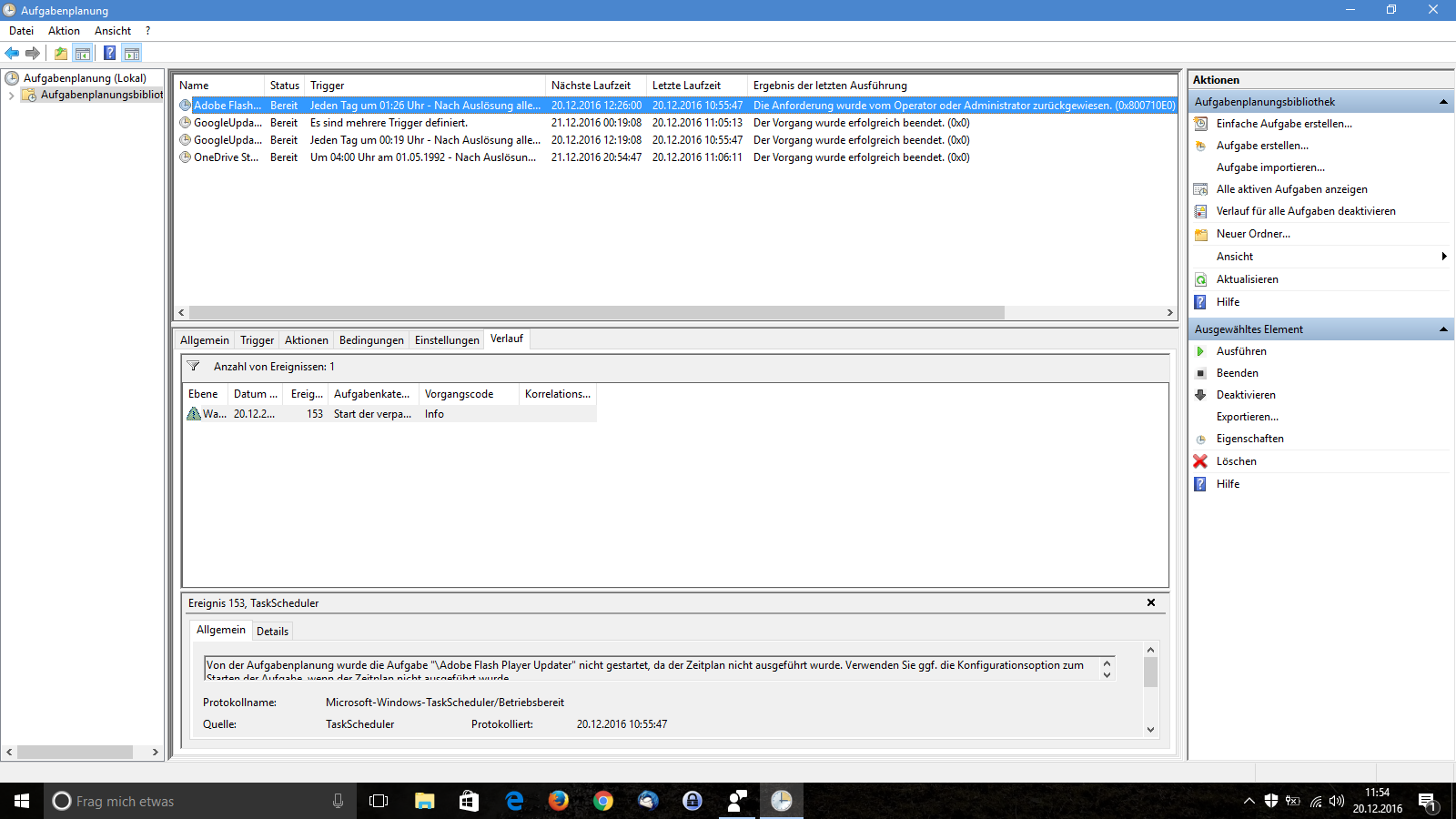Click the folder-up toolbar icon
The width and height of the screenshot is (1456, 819).
[x=61, y=53]
